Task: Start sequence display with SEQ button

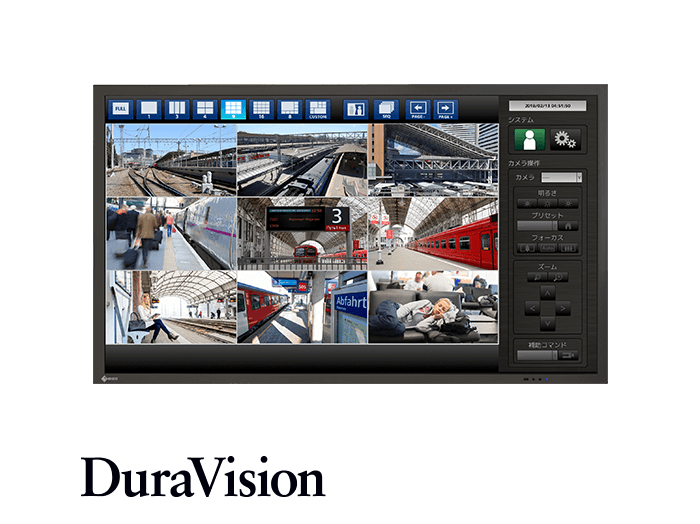Action: tap(386, 109)
